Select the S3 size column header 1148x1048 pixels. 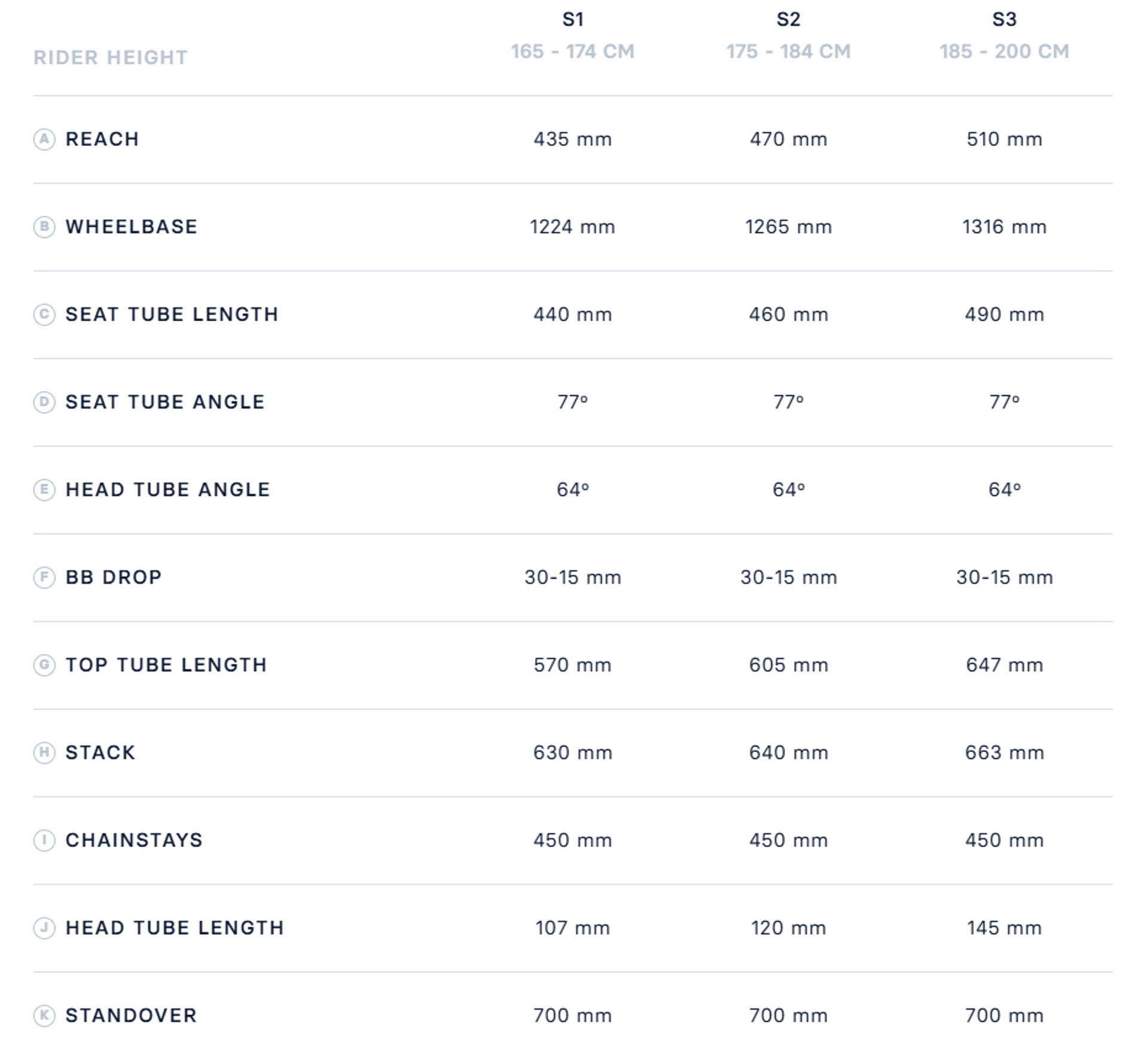click(x=1004, y=19)
